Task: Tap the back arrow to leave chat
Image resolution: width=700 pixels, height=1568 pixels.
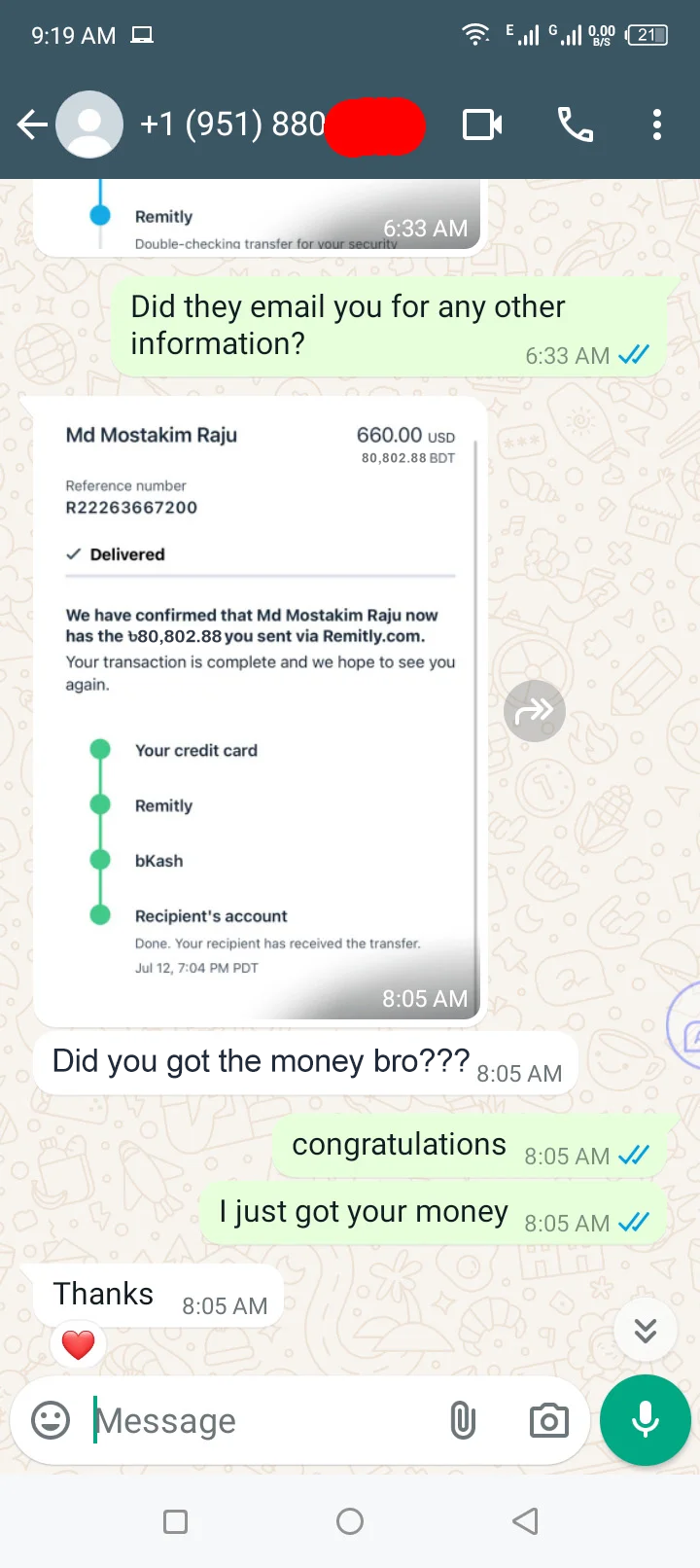Action: click(32, 125)
